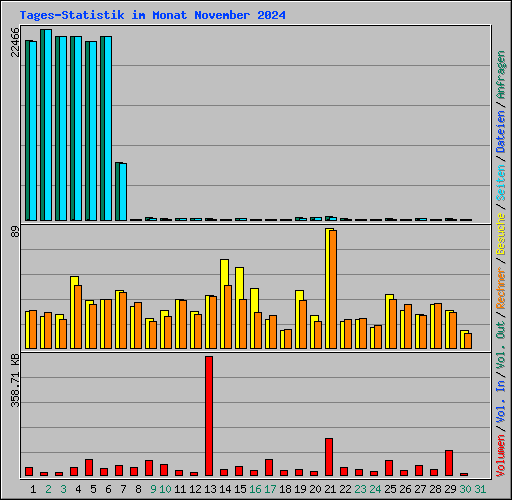The image size is (512, 500).
Task: Click the "Seiten" legend label
Action: 501,183
